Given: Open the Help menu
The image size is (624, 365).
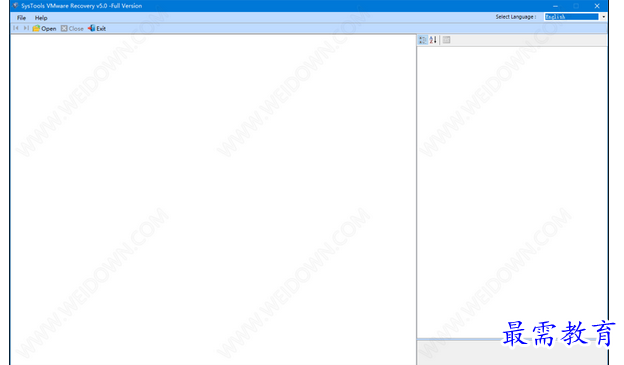Looking at the screenshot, I should (41, 18).
